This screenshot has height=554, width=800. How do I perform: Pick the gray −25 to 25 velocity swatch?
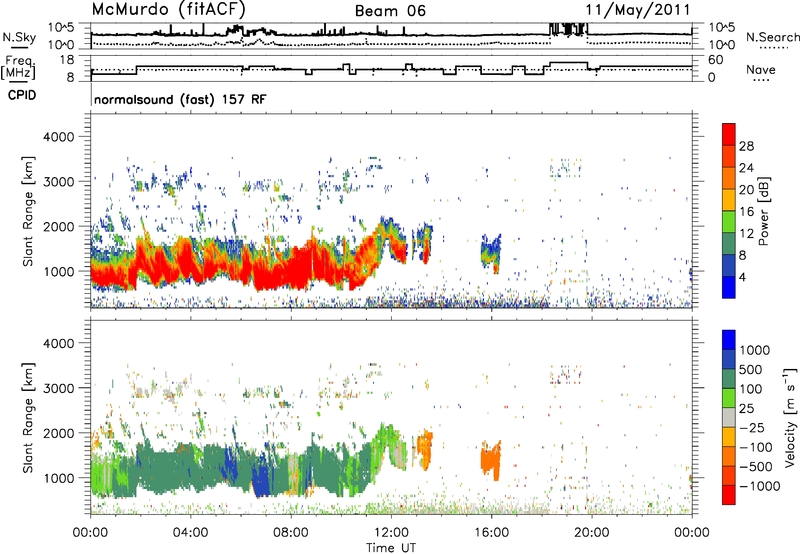tap(729, 417)
